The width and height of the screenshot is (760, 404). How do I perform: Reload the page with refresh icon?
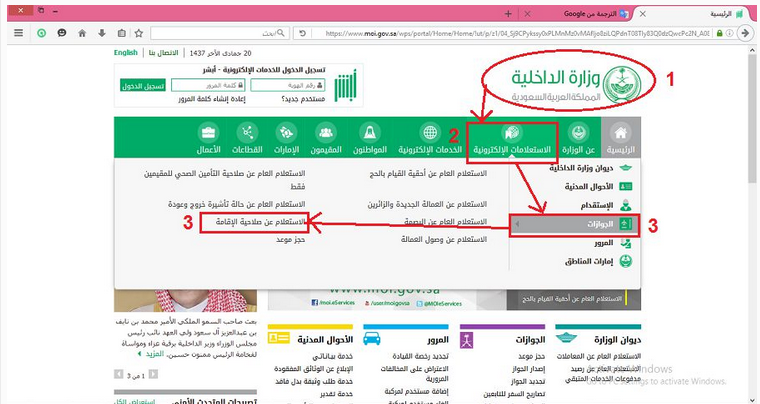coord(302,33)
